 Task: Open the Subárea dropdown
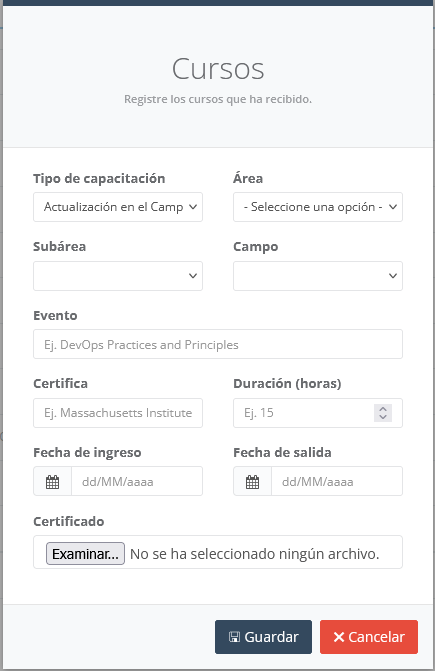click(x=118, y=276)
